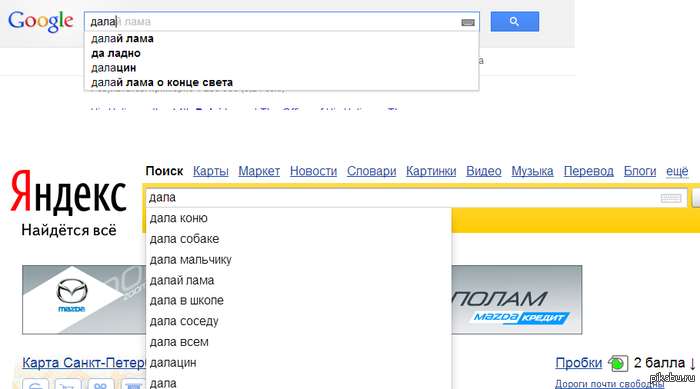Image resolution: width=700 pixels, height=389 pixels.
Task: Select Yandex suggestion "дала мальчику"
Action: tap(298, 259)
